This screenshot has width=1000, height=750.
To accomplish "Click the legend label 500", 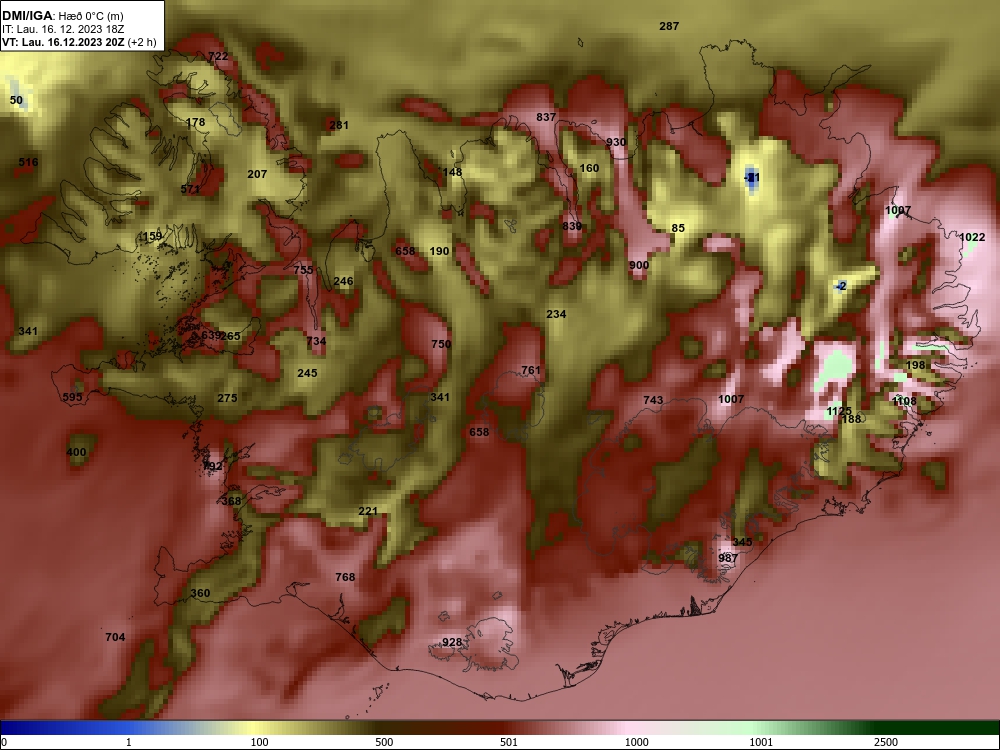I will pos(384,742).
